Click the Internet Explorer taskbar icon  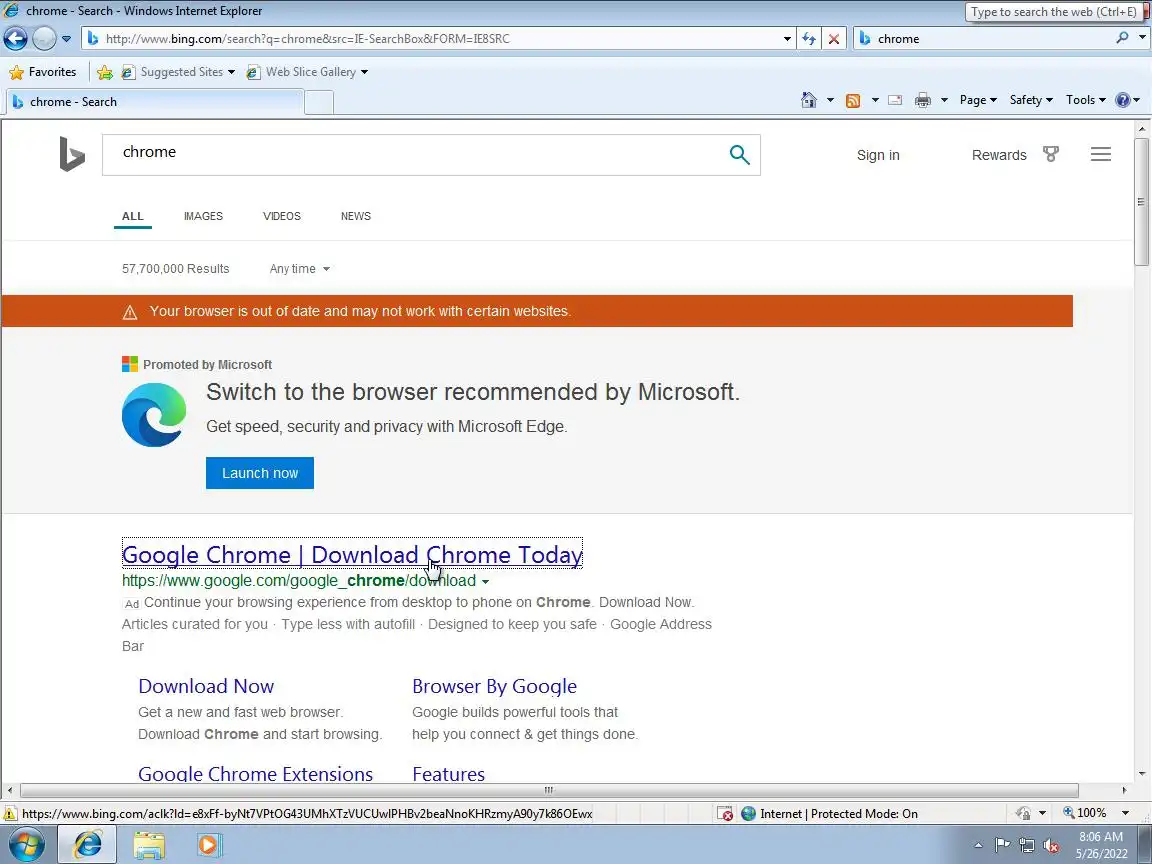87,845
